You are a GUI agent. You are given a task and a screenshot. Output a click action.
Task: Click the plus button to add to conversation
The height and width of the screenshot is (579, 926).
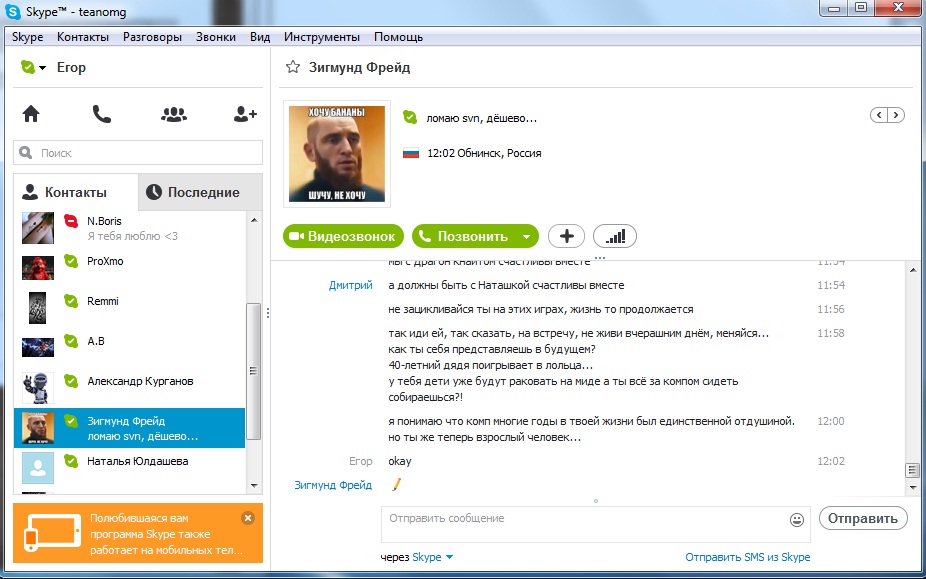[566, 236]
